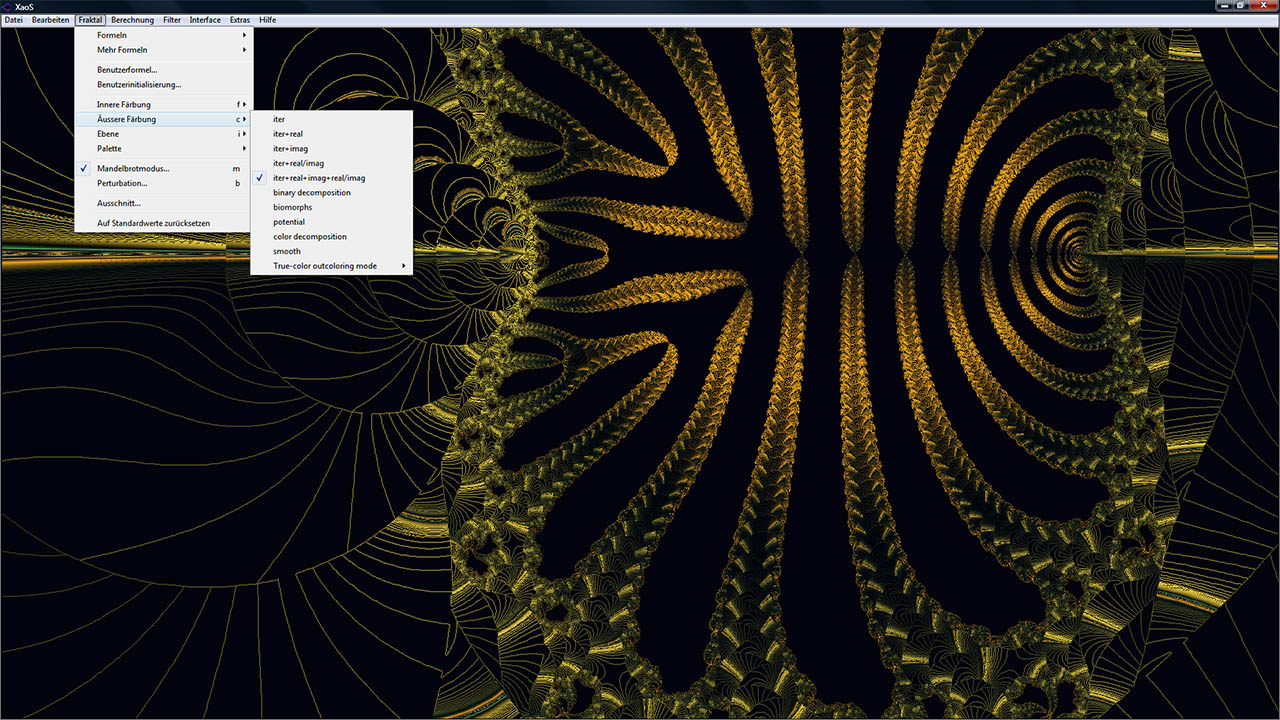Viewport: 1280px width, 720px height.
Task: Open the Bearbeiten menu
Action: (51, 20)
